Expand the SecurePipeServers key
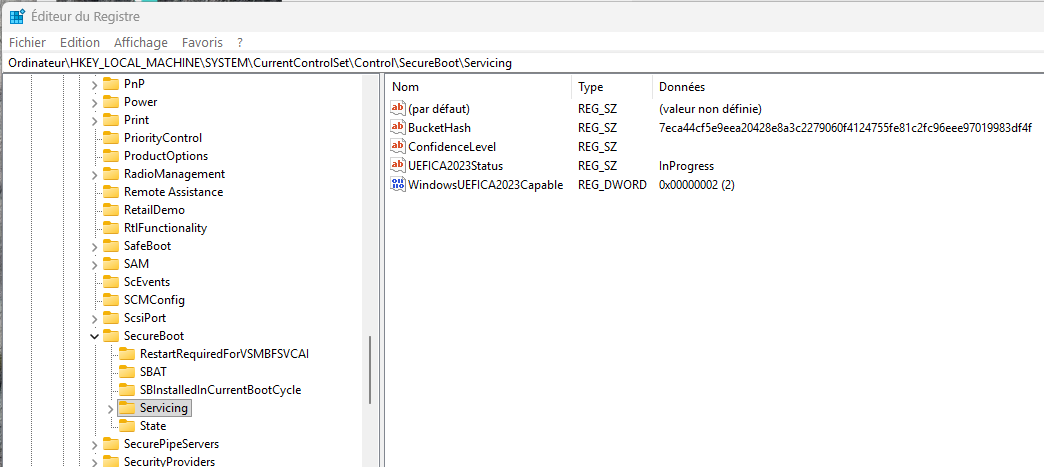The height and width of the screenshot is (467, 1044). coord(95,444)
